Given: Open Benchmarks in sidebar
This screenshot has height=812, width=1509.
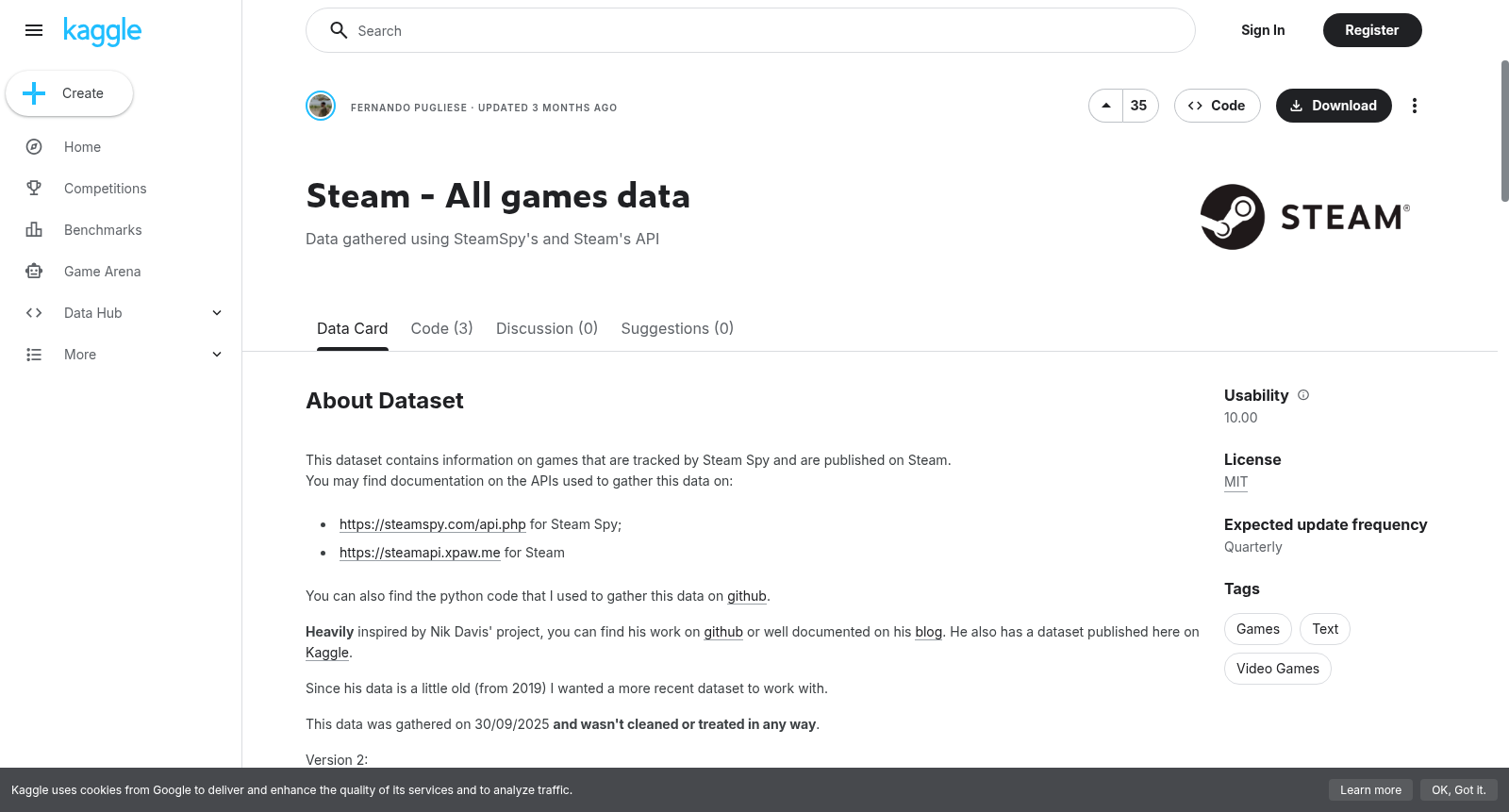Looking at the screenshot, I should coord(103,230).
